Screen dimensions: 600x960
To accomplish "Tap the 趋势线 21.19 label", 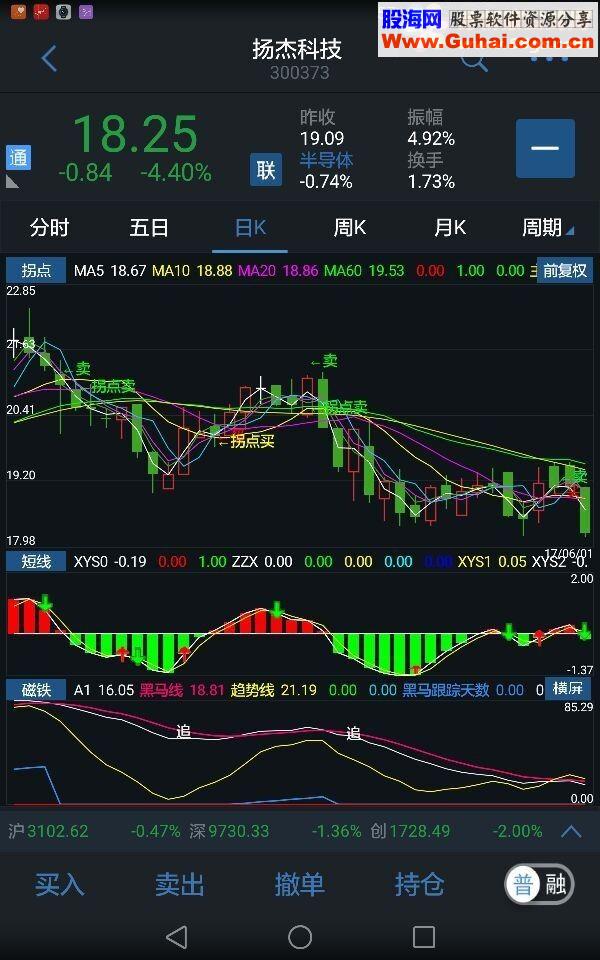I will (x=274, y=691).
